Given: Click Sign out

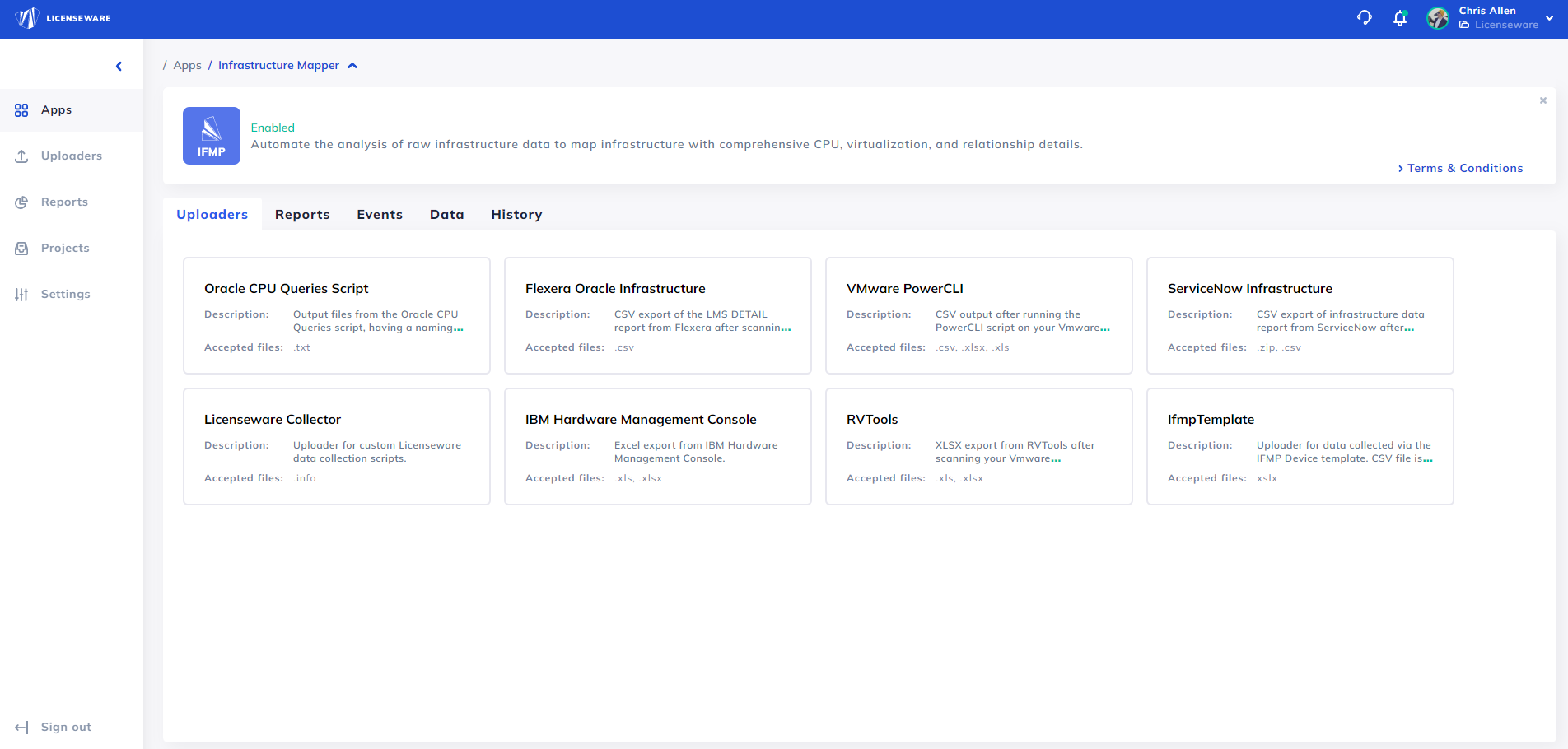Looking at the screenshot, I should click(x=66, y=728).
